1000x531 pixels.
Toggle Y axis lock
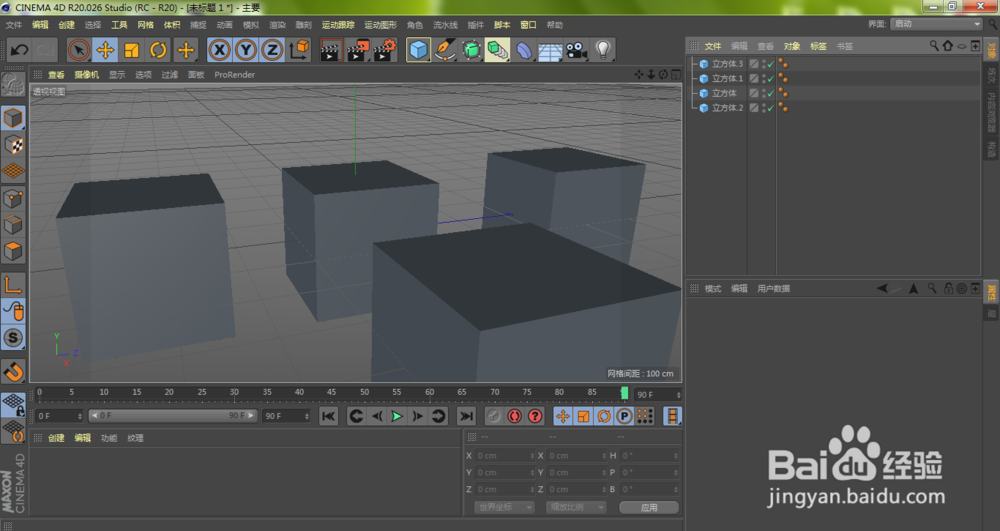(x=246, y=50)
